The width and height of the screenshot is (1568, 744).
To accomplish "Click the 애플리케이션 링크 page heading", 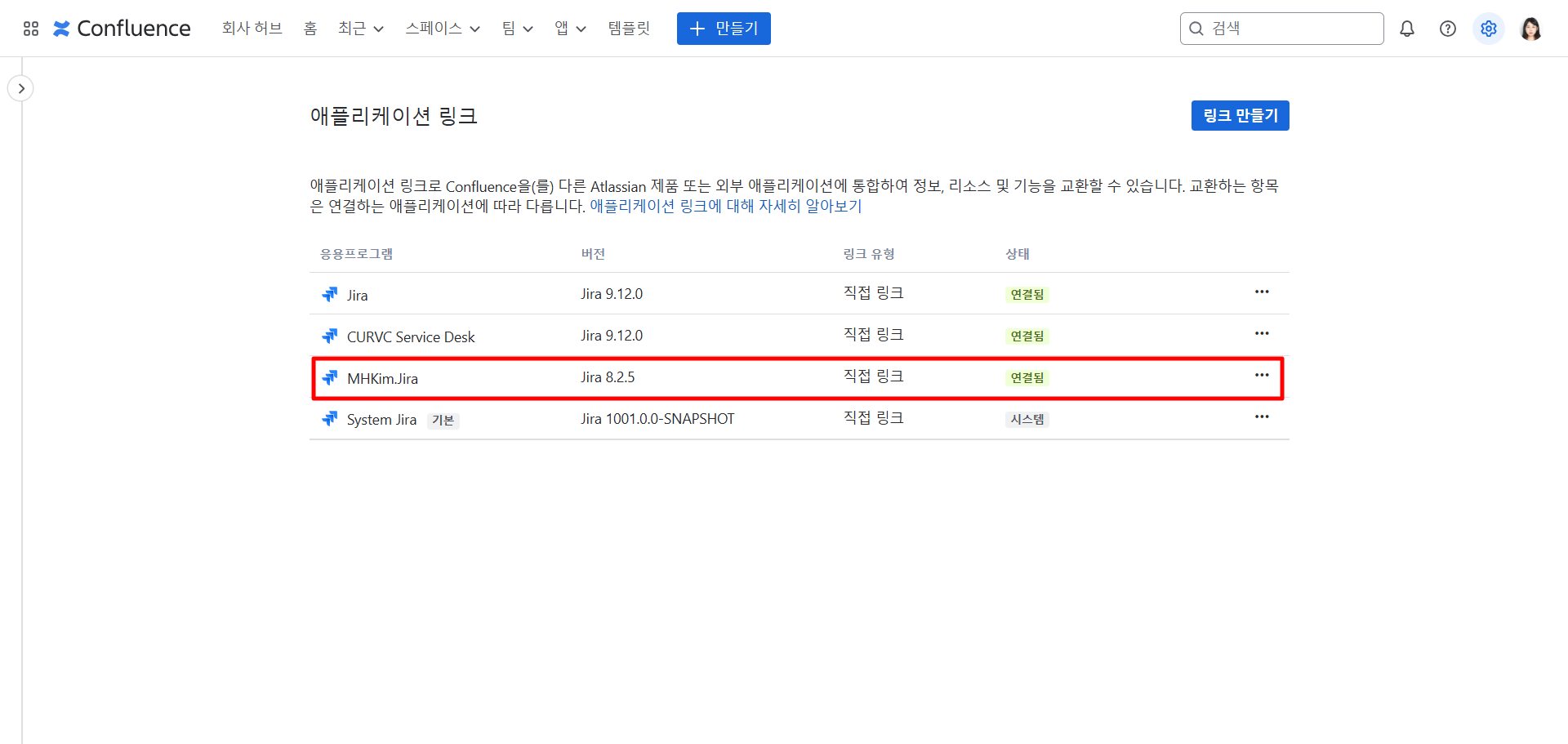I will [x=394, y=116].
